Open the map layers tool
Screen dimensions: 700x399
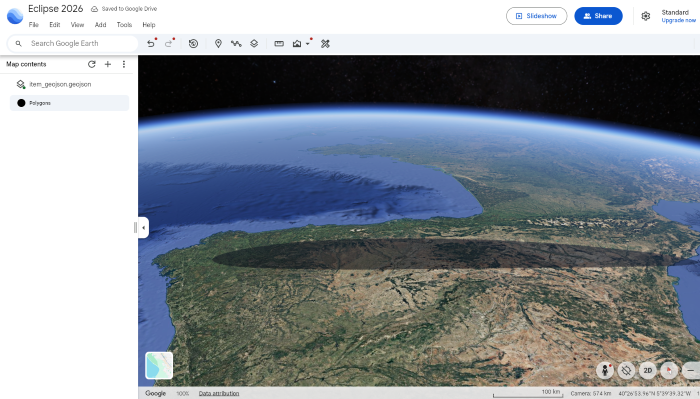click(254, 44)
